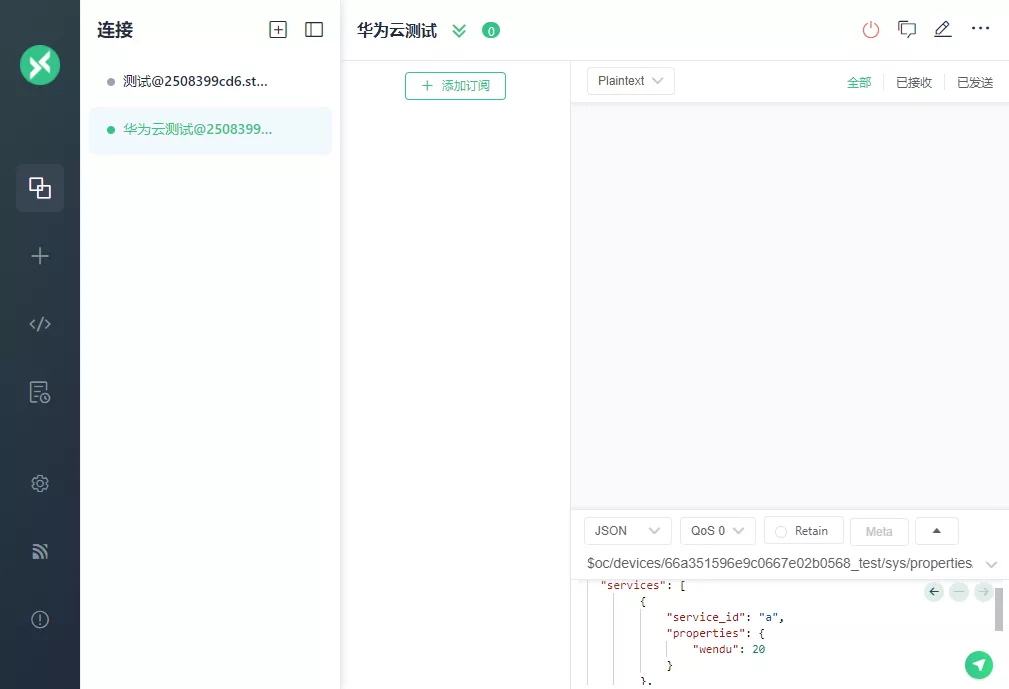Open the QoS 0 dropdown
This screenshot has height=689, width=1009.
717,531
